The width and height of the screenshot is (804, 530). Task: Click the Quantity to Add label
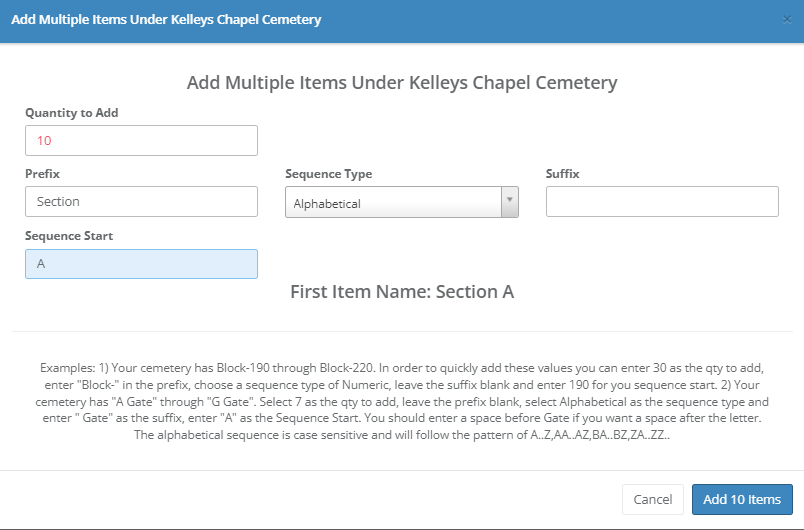point(72,113)
